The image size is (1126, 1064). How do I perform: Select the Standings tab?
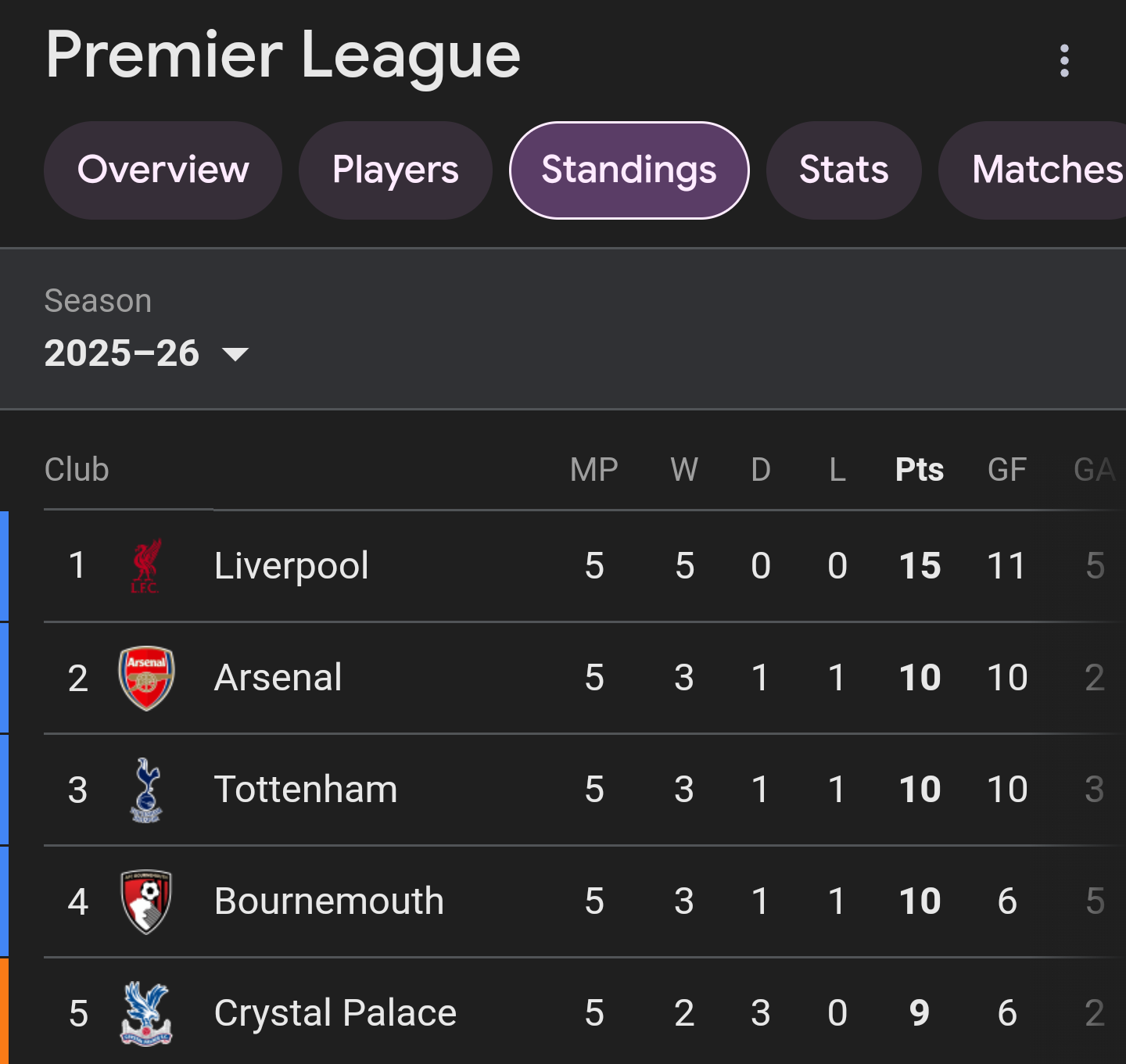click(629, 170)
